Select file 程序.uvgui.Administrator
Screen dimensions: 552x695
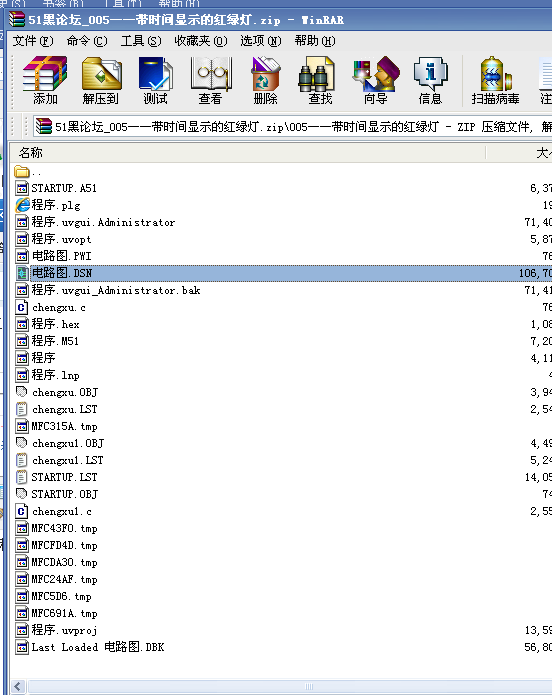click(x=103, y=223)
